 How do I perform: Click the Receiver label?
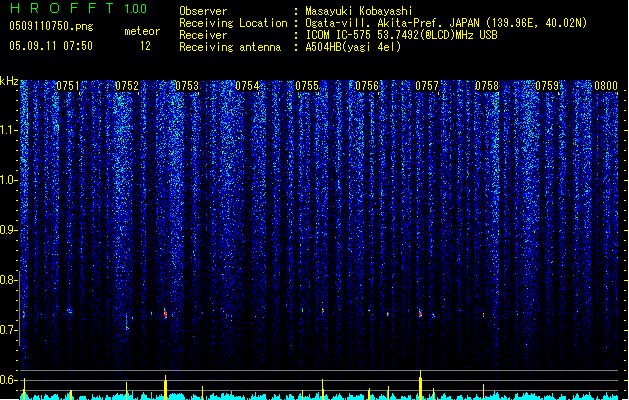tap(203, 35)
